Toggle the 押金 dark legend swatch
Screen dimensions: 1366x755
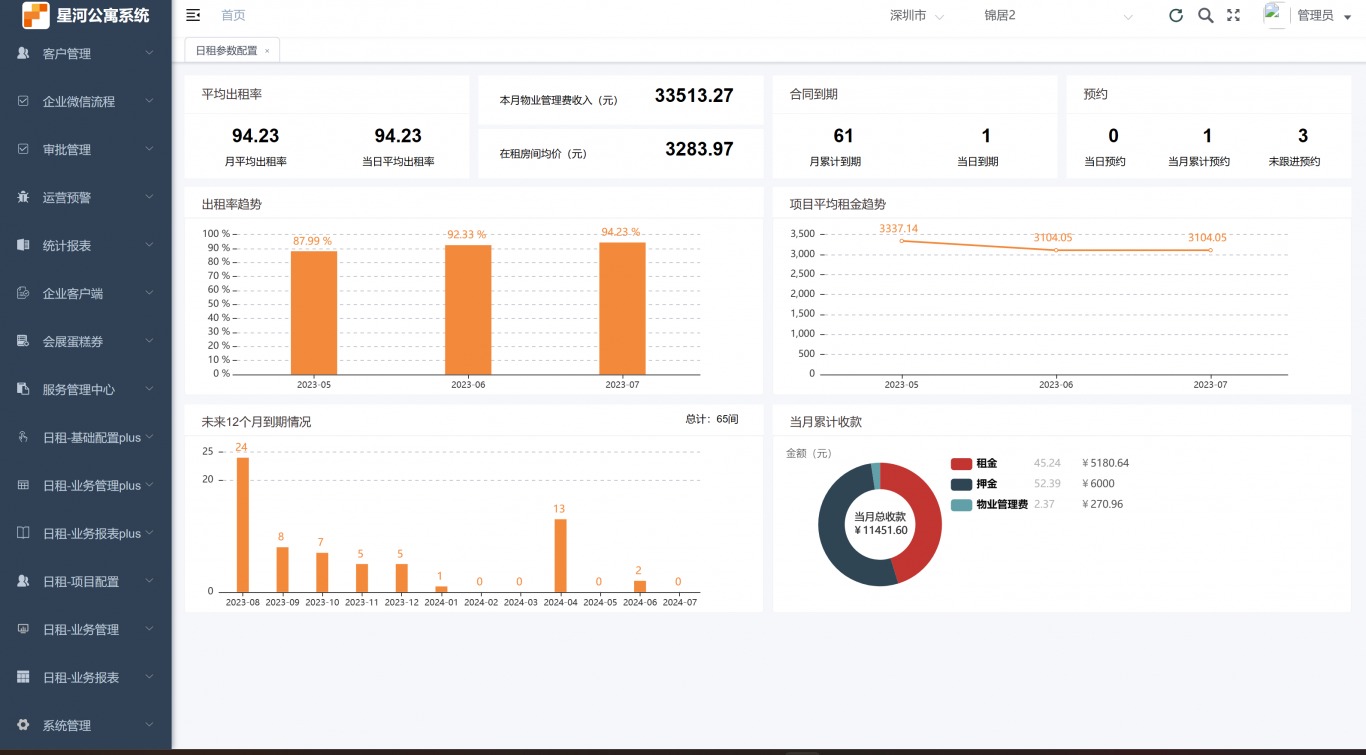tap(961, 484)
